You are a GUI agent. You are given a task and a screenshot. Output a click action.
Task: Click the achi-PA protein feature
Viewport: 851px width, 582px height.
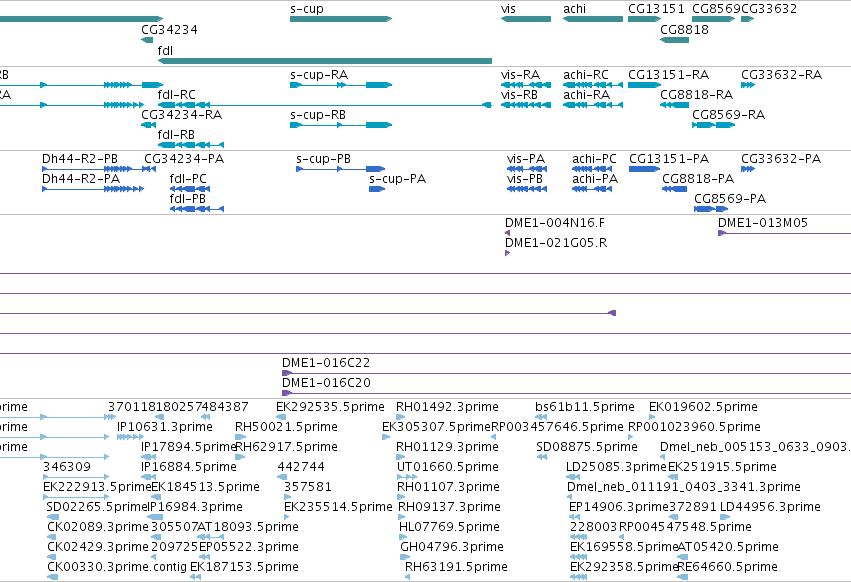click(x=592, y=189)
